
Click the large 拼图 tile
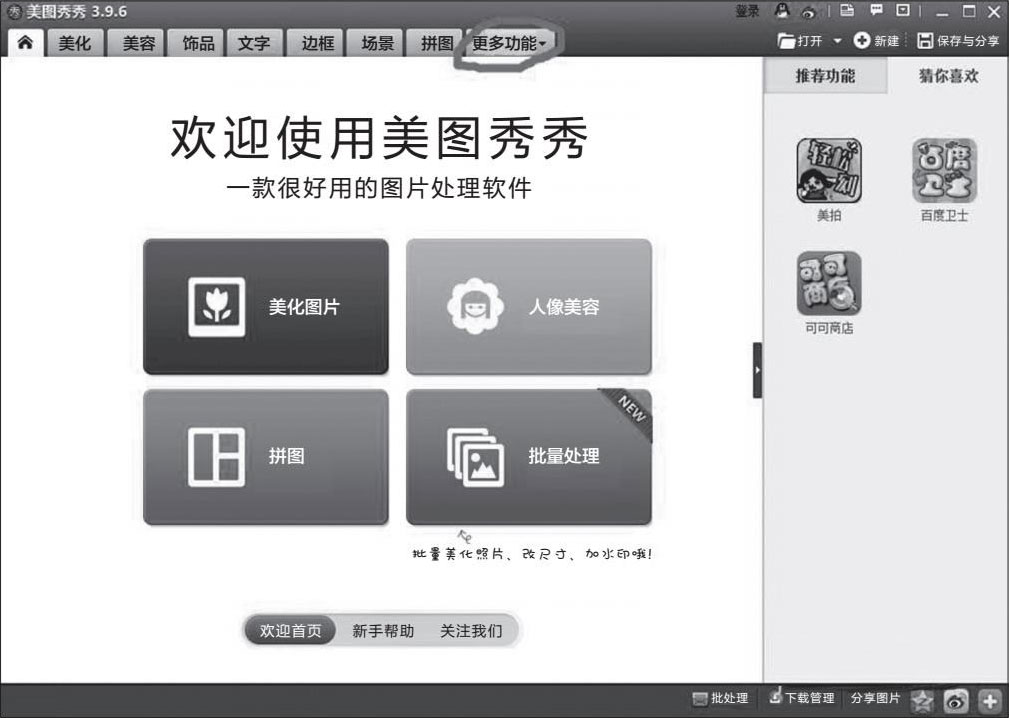(x=266, y=457)
